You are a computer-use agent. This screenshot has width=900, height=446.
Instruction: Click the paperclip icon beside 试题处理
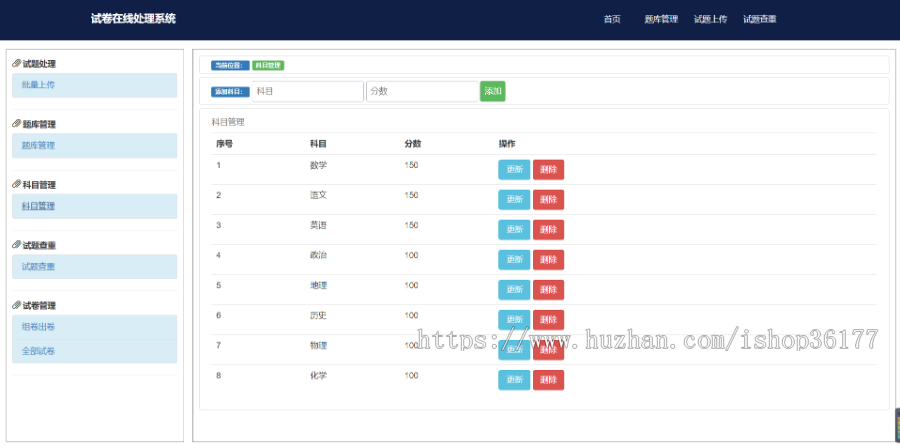click(17, 64)
